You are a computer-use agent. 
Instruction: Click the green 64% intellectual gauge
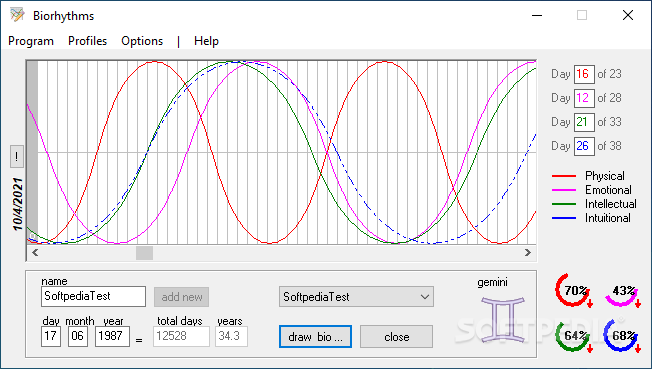574,336
